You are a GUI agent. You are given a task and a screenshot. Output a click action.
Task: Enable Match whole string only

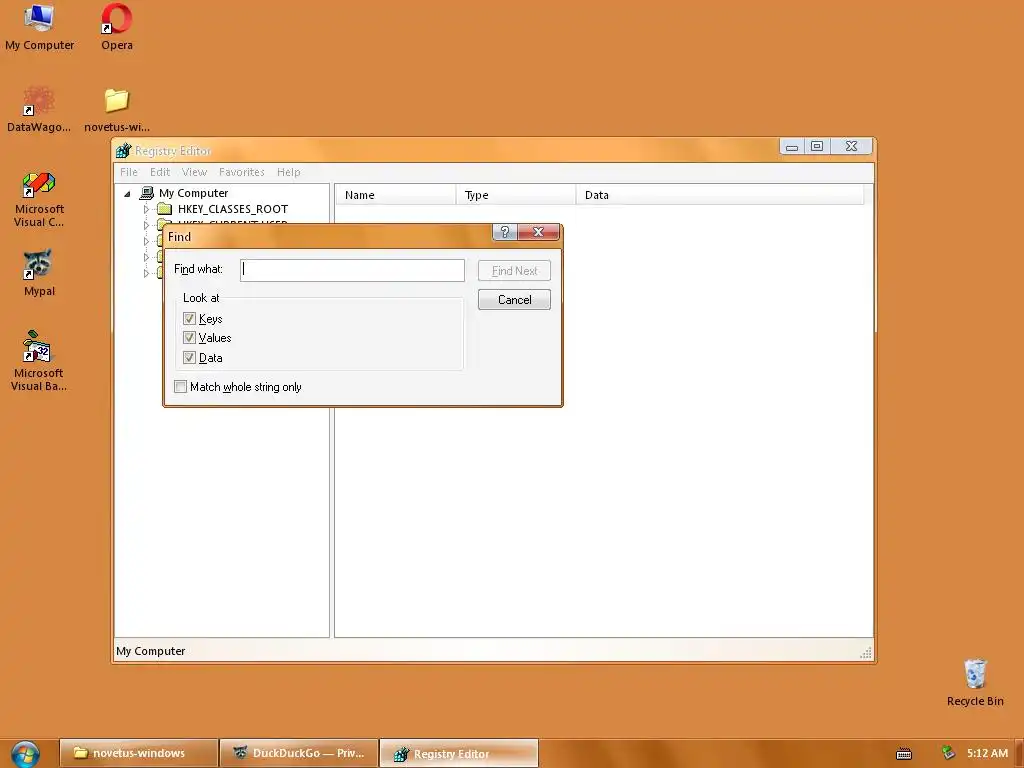point(181,387)
